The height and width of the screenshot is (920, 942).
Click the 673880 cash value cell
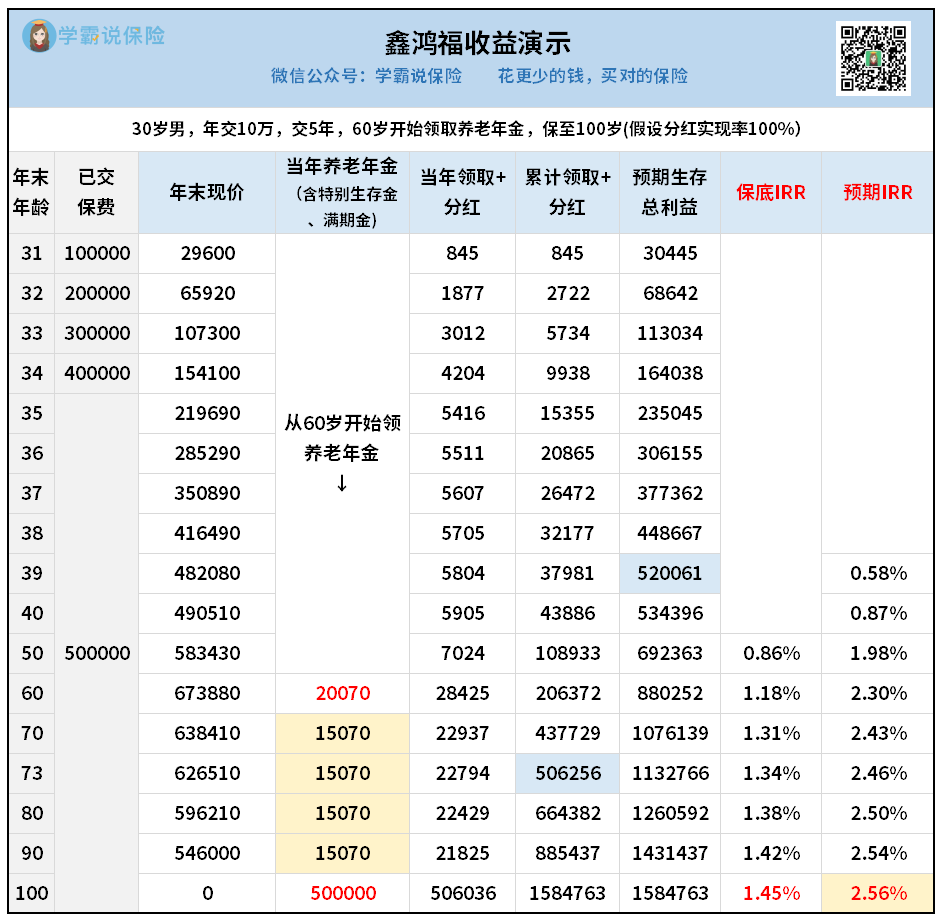(x=207, y=693)
